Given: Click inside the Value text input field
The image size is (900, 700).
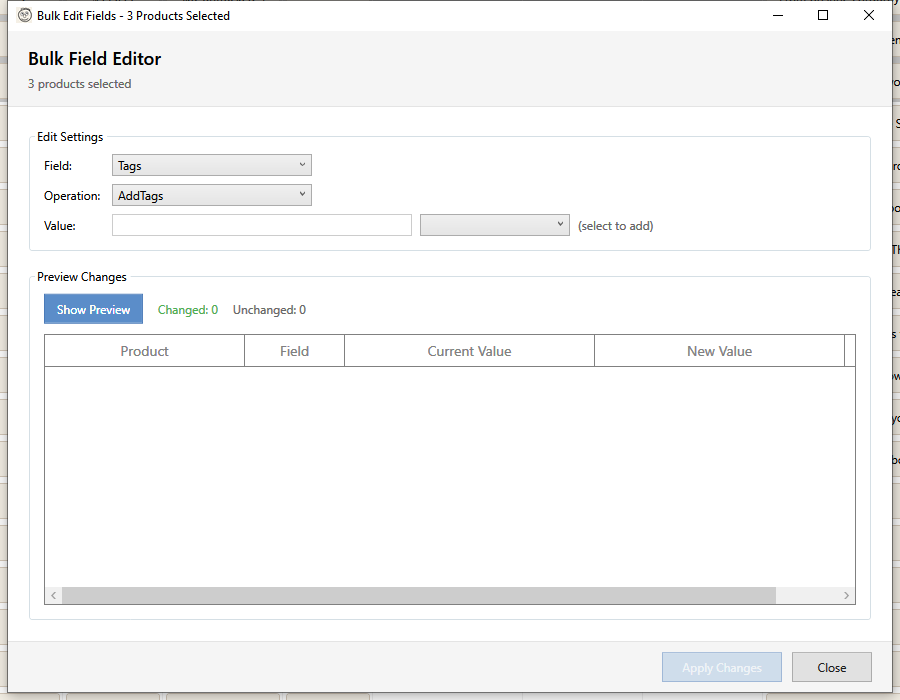Looking at the screenshot, I should (261, 224).
